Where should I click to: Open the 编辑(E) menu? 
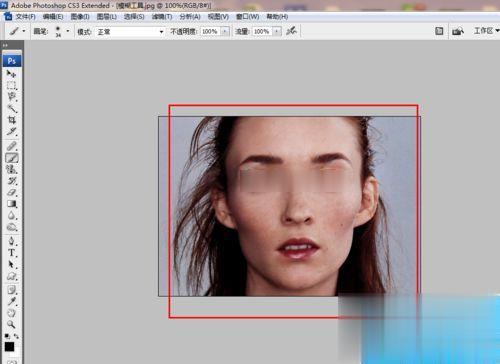click(53, 16)
